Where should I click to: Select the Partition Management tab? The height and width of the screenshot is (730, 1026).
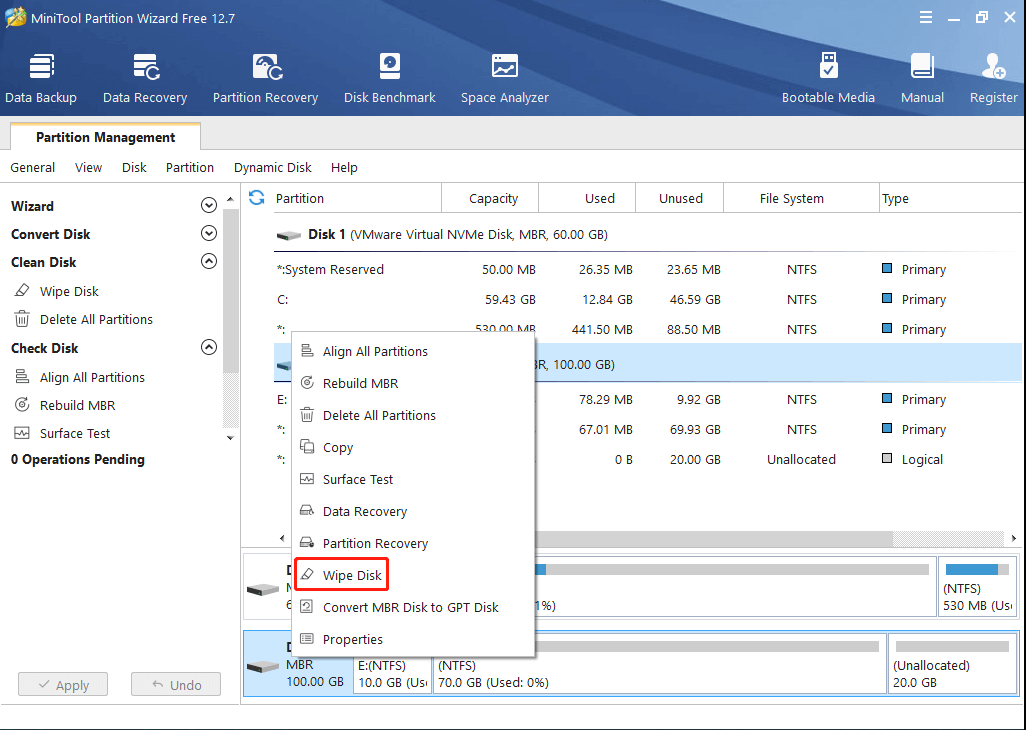(105, 137)
